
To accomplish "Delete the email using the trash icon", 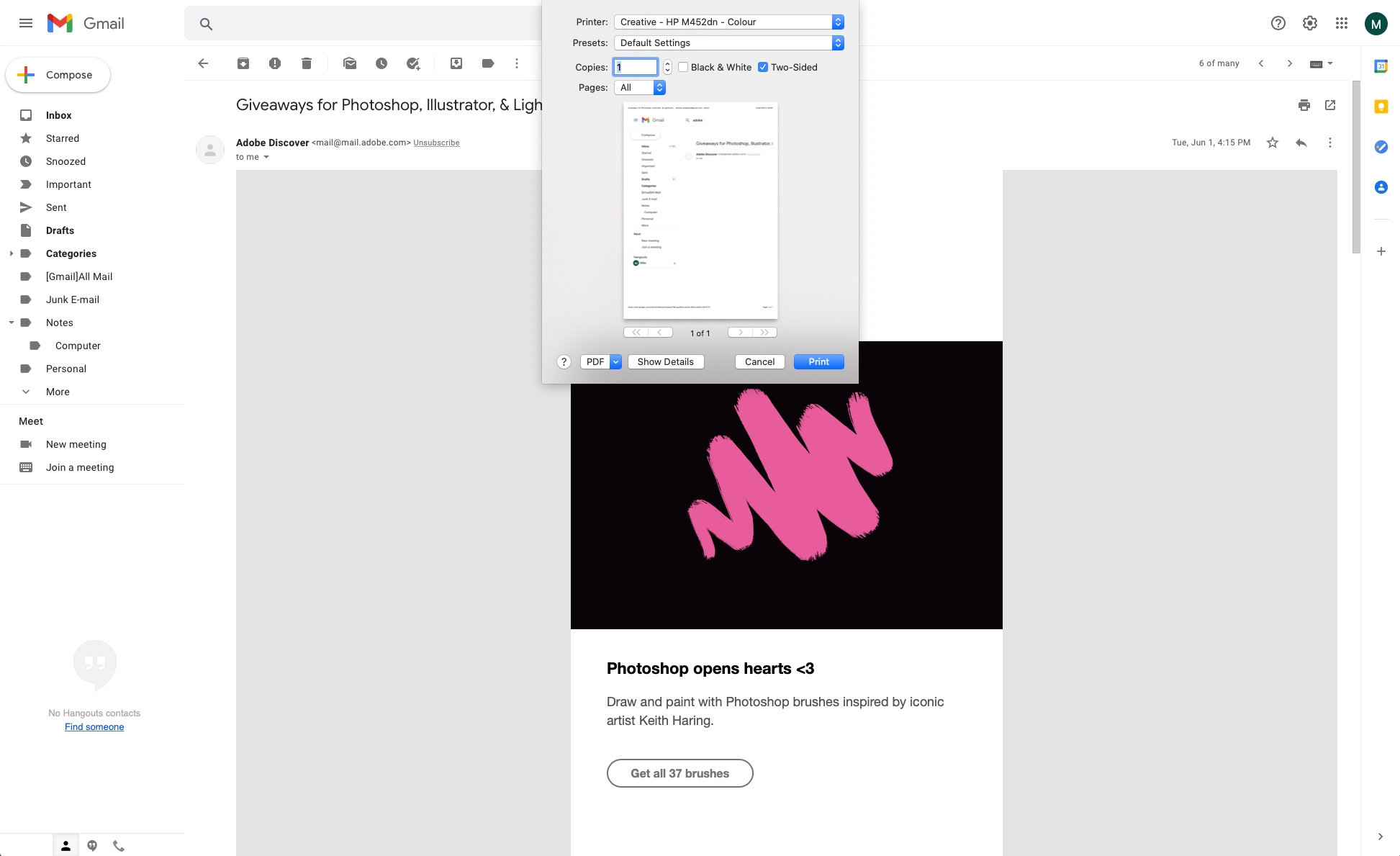I will pyautogui.click(x=306, y=63).
